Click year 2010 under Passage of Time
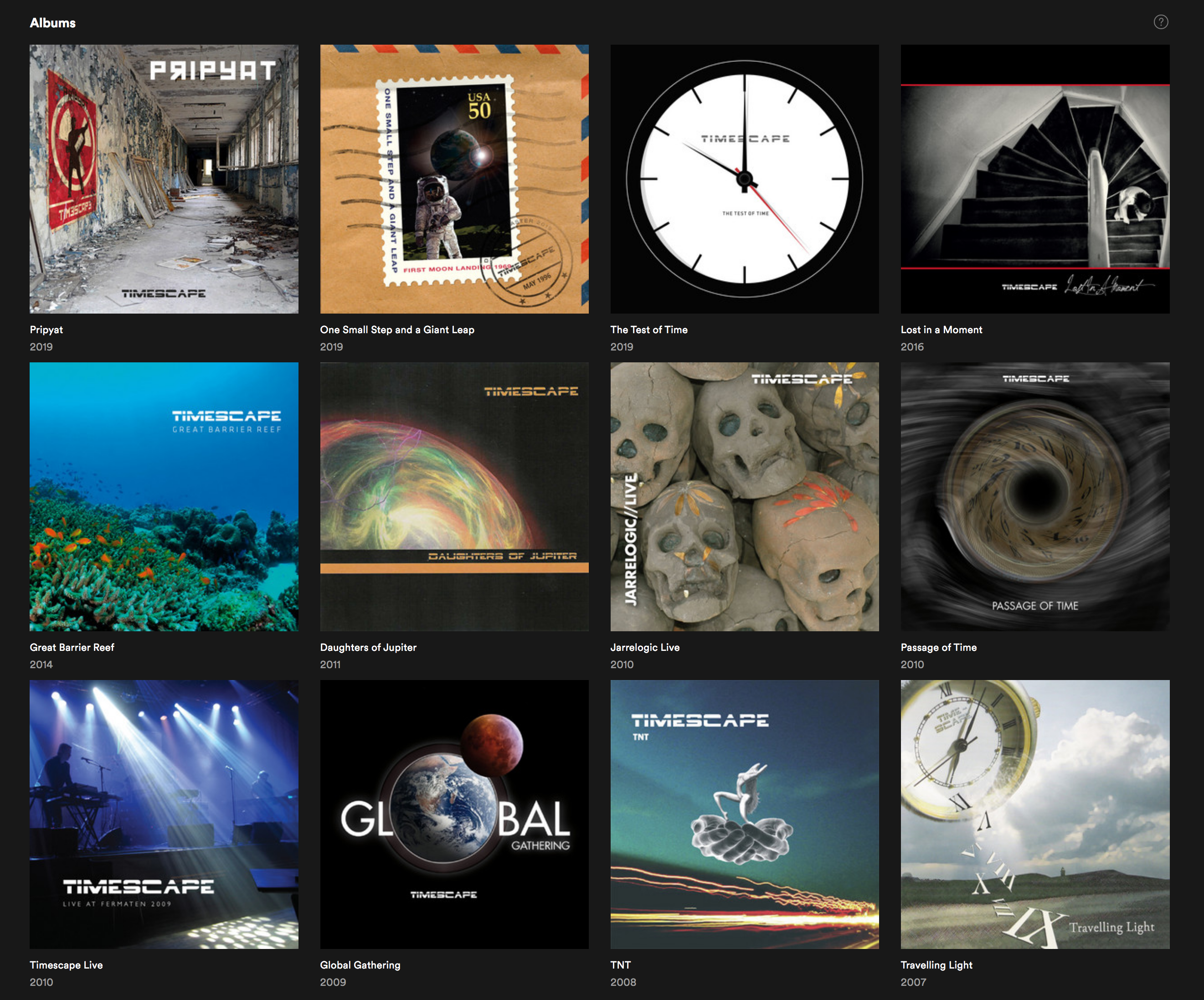Viewport: 1204px width, 1000px height. pyautogui.click(x=912, y=665)
